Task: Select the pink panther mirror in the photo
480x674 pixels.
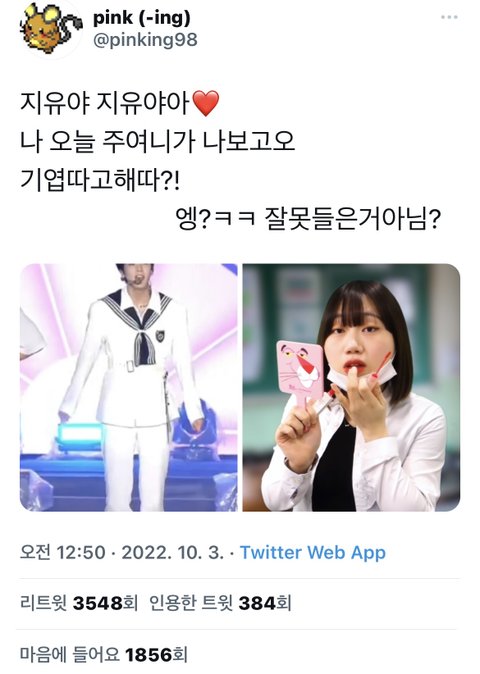Action: [x=300, y=371]
